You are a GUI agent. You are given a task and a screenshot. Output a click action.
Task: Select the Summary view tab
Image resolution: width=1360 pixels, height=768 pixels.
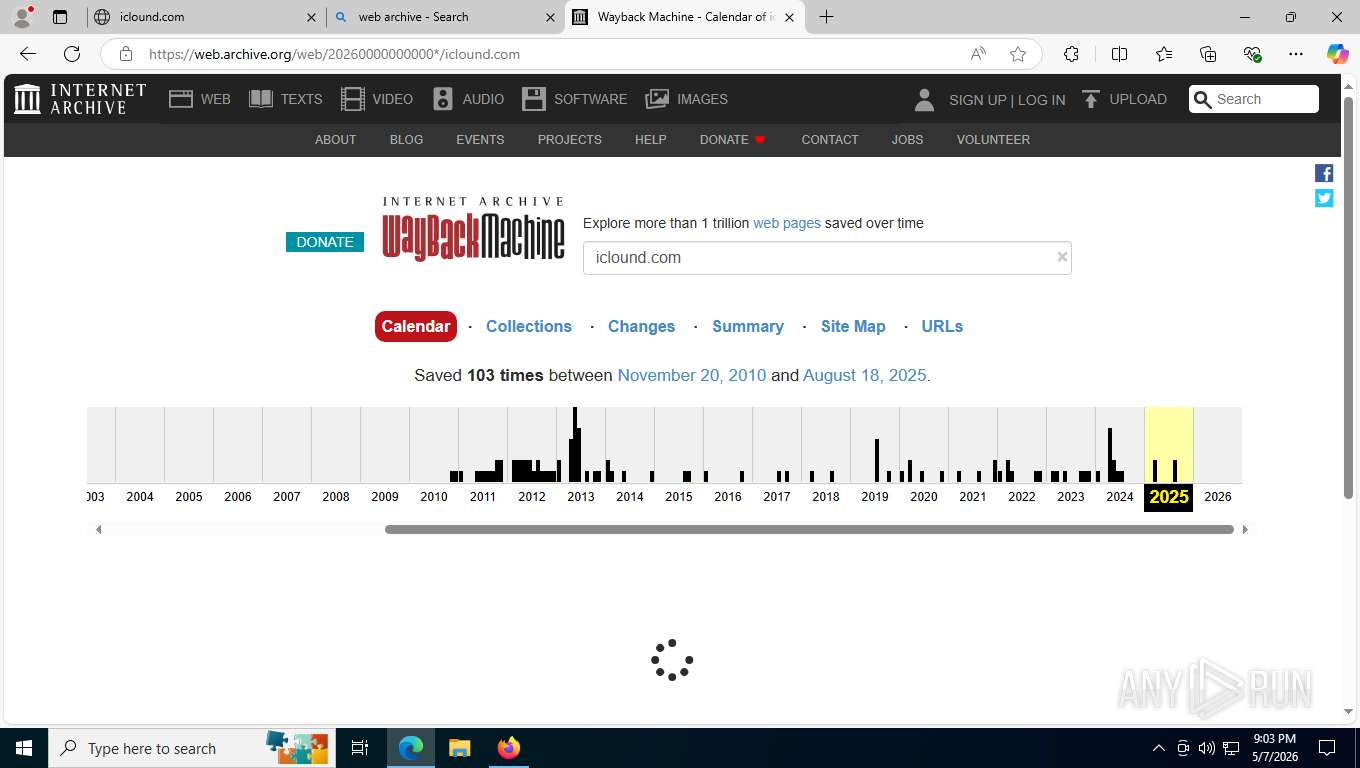748,326
